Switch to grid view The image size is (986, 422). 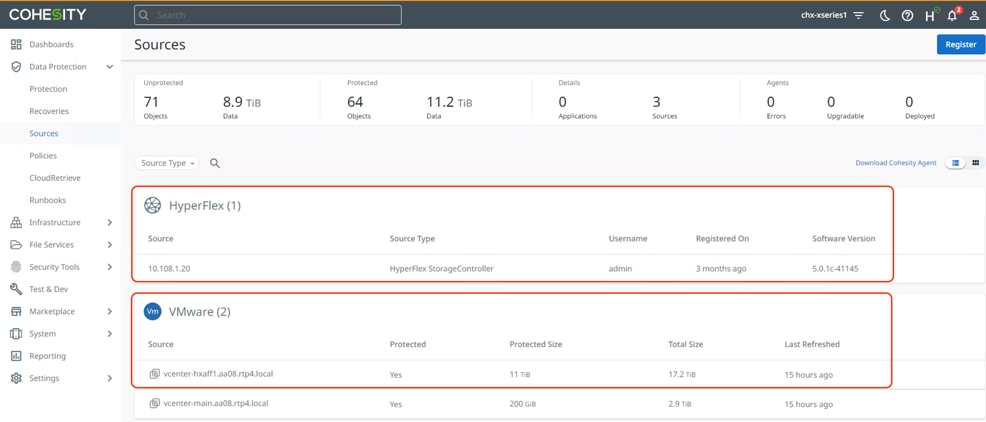coord(975,163)
